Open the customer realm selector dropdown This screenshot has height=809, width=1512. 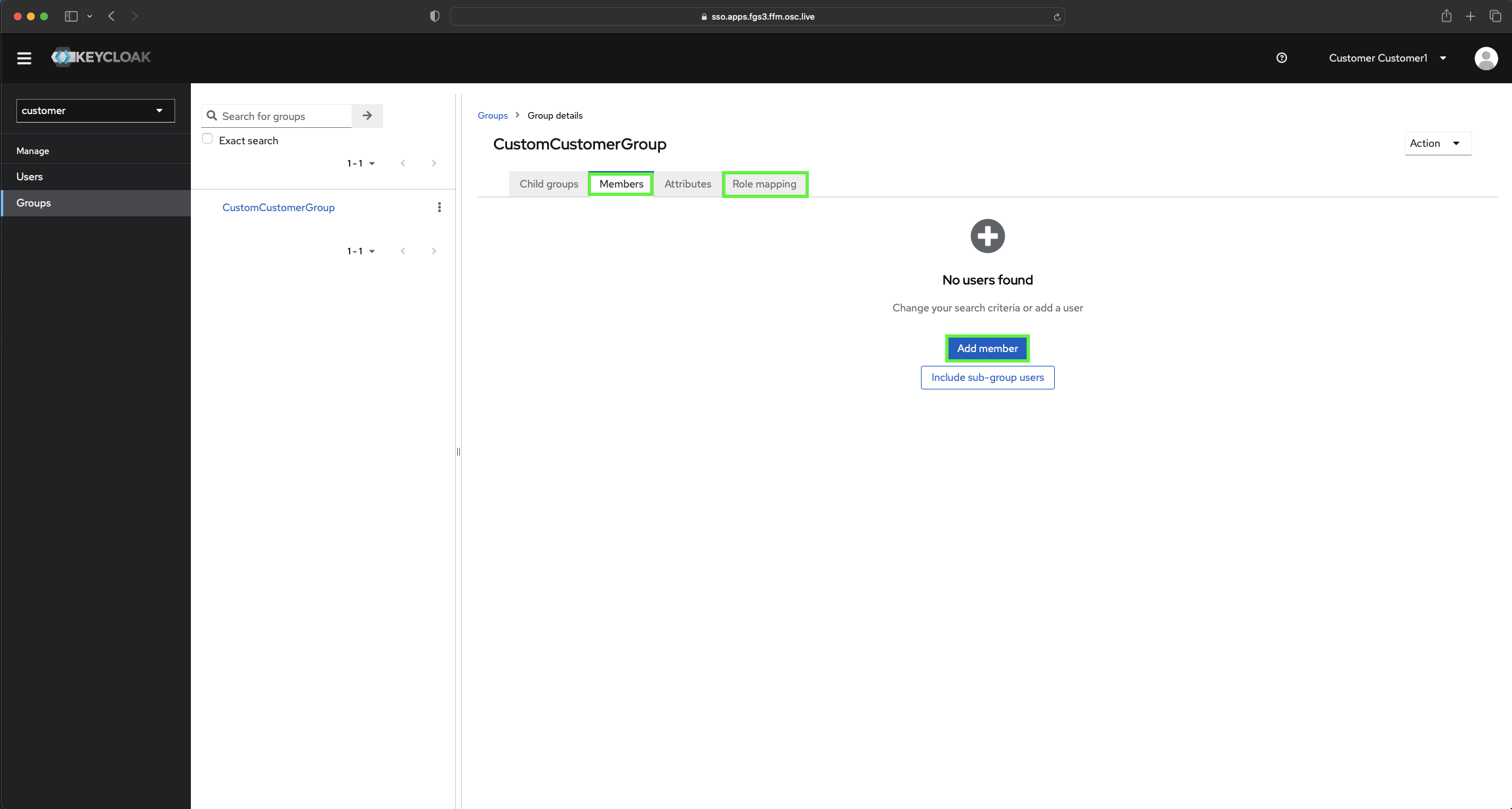coord(95,110)
